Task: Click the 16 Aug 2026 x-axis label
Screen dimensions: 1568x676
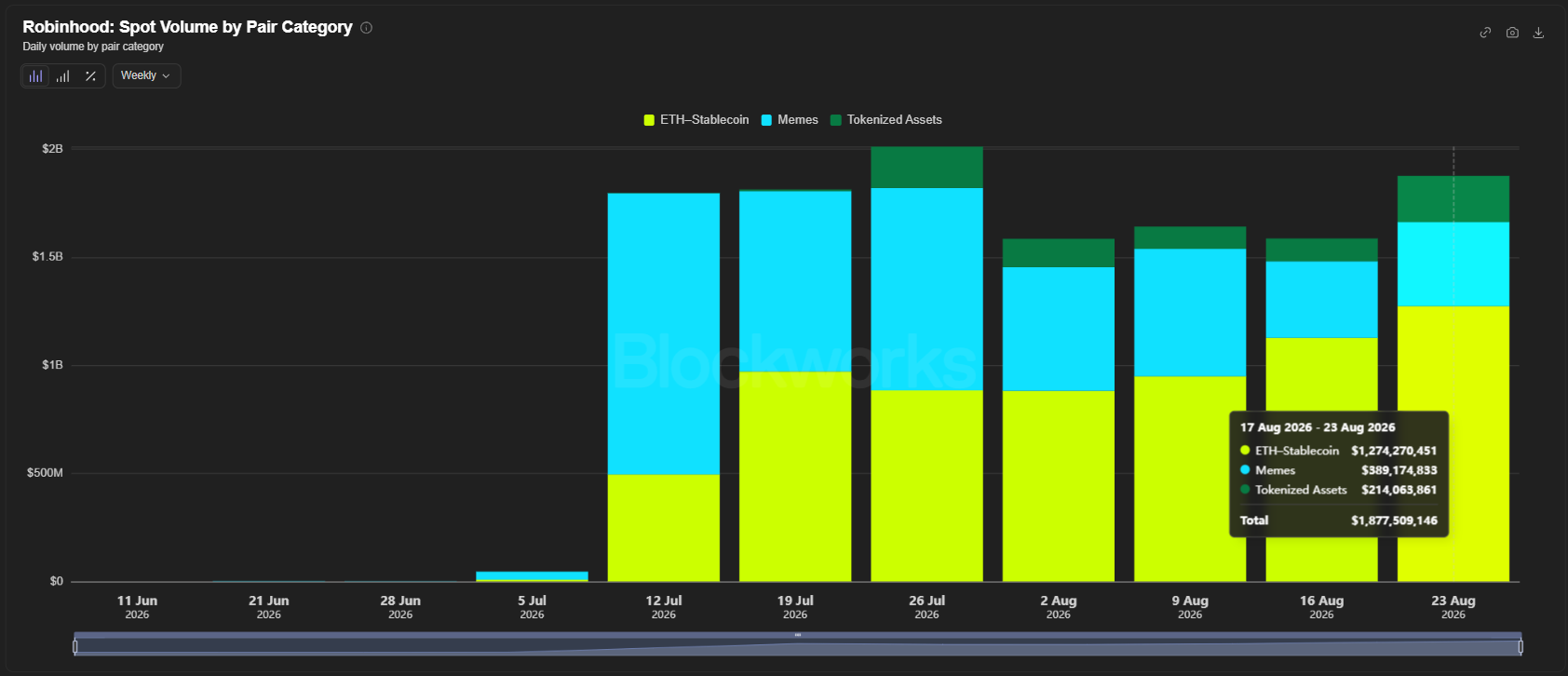Action: [x=1321, y=607]
